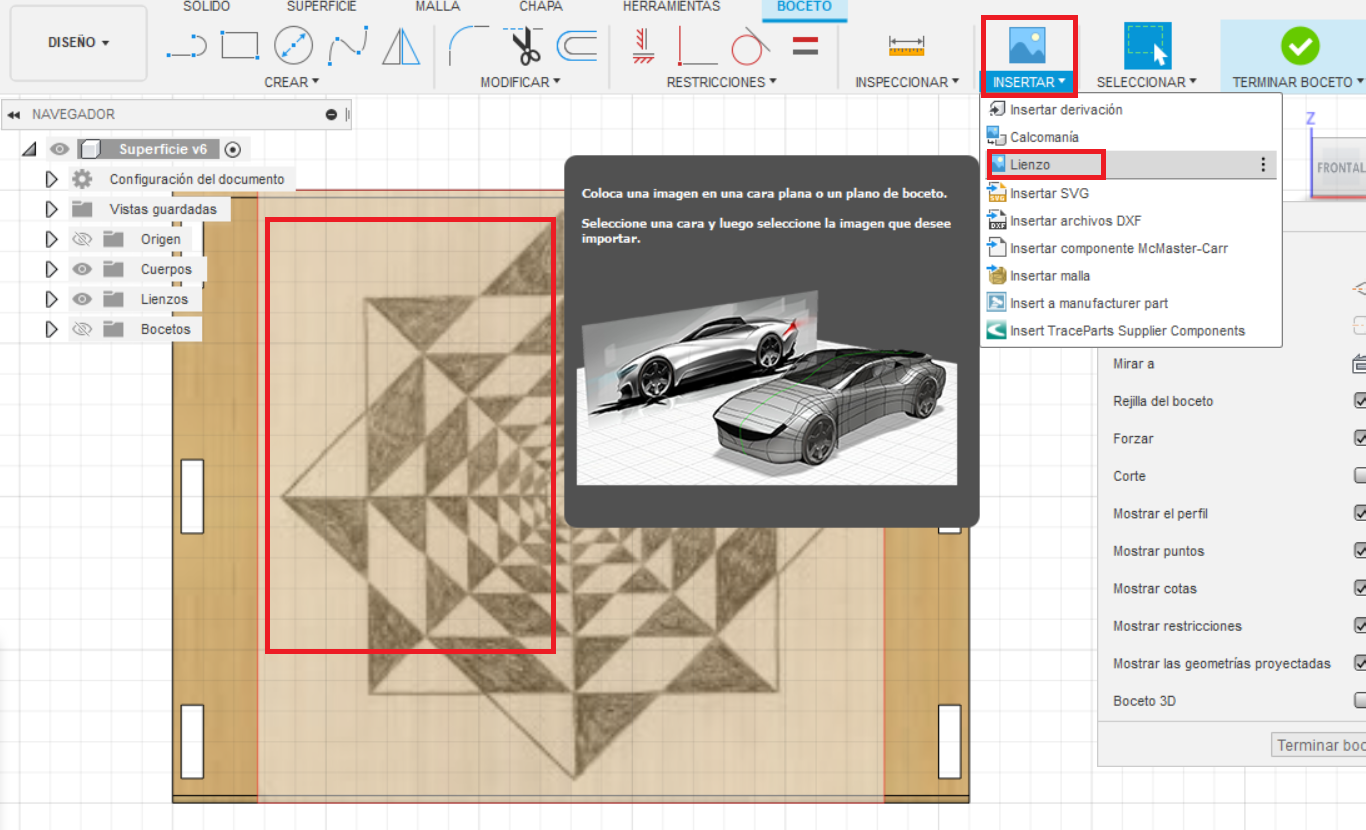Select the Trim scissors tool

523,46
